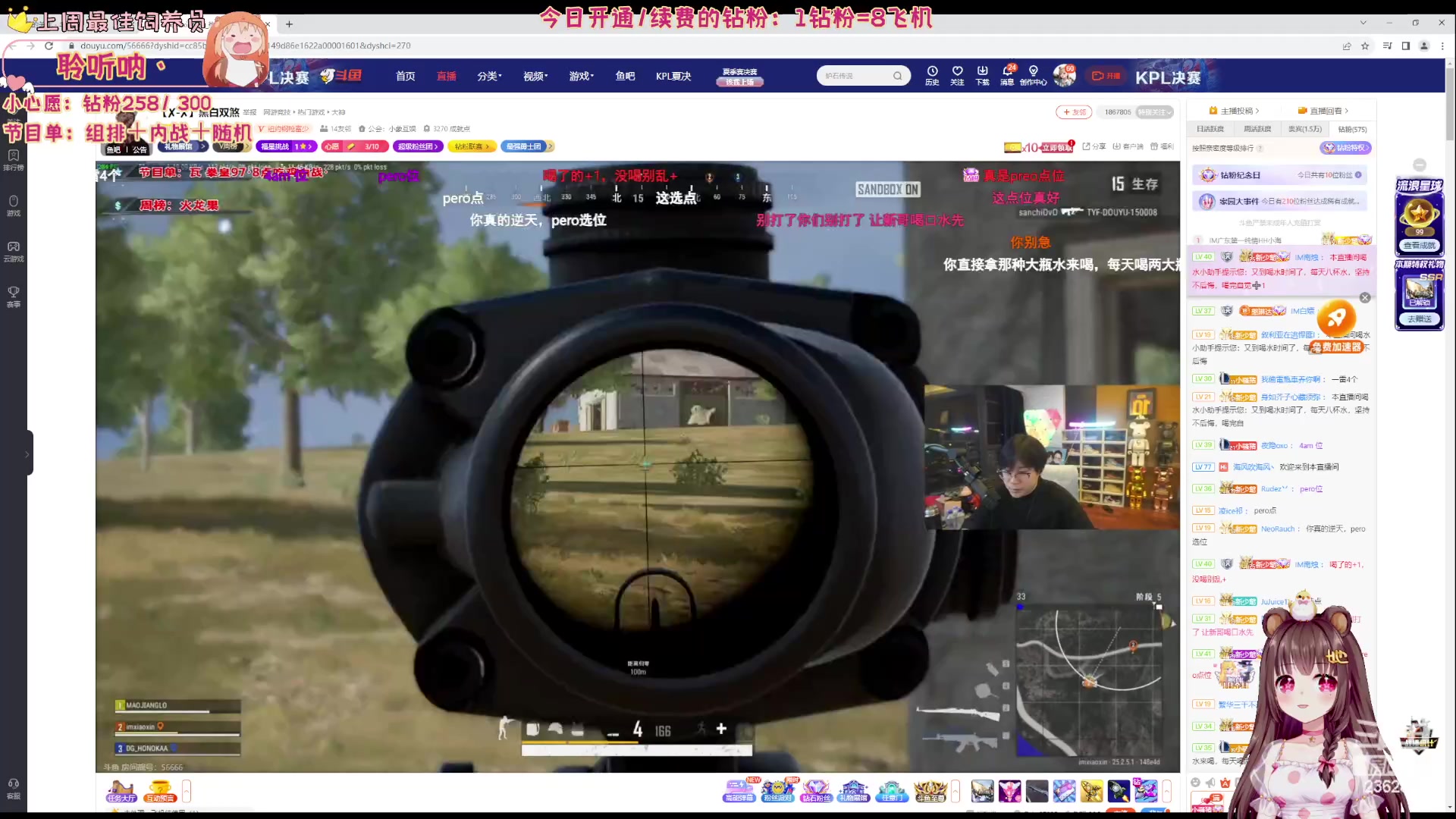Image resolution: width=1456 pixels, height=819 pixels.
Task: Go to 直播 live tab
Action: pos(447,76)
